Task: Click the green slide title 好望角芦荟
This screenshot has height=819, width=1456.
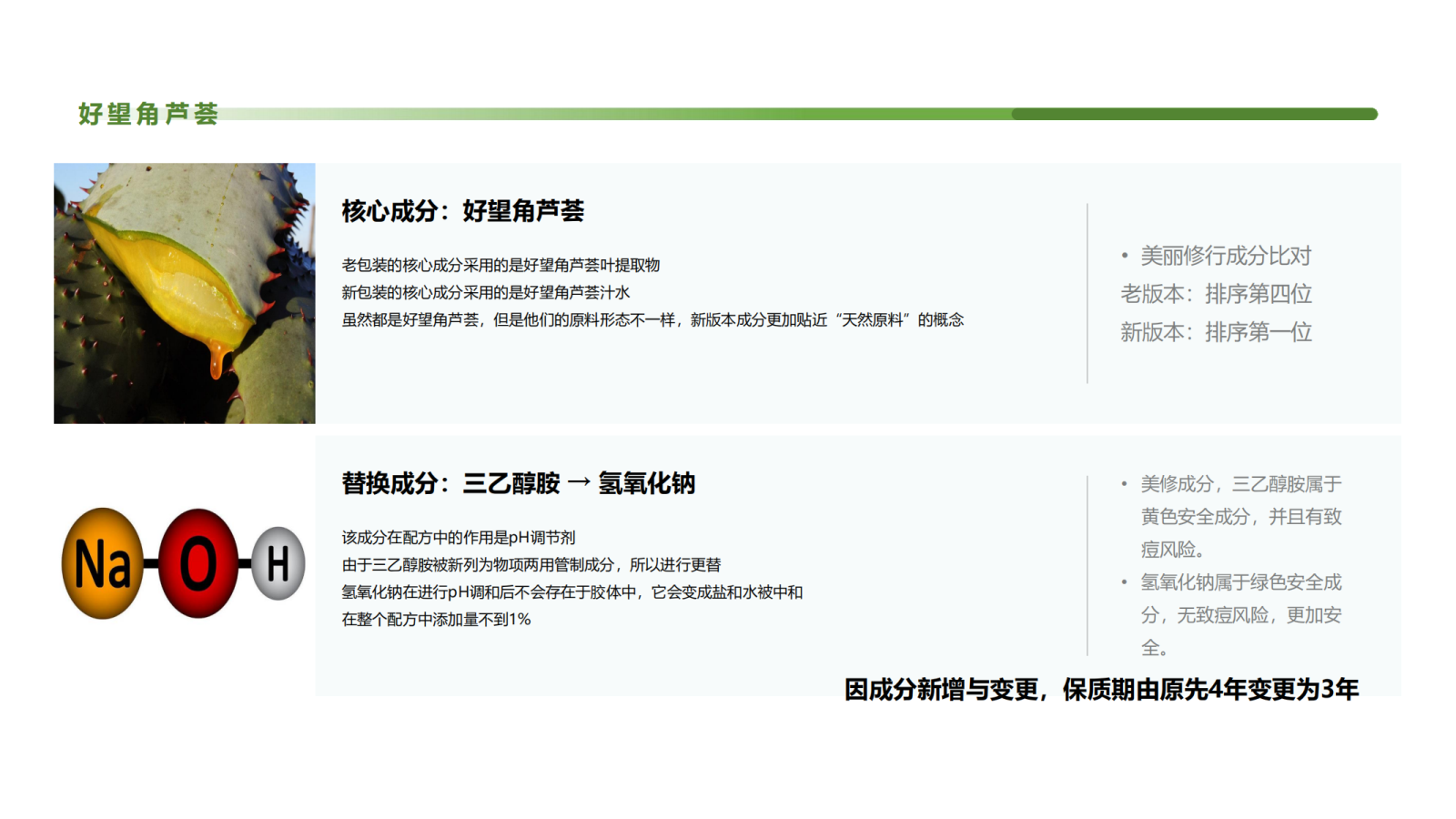Action: pos(148,114)
